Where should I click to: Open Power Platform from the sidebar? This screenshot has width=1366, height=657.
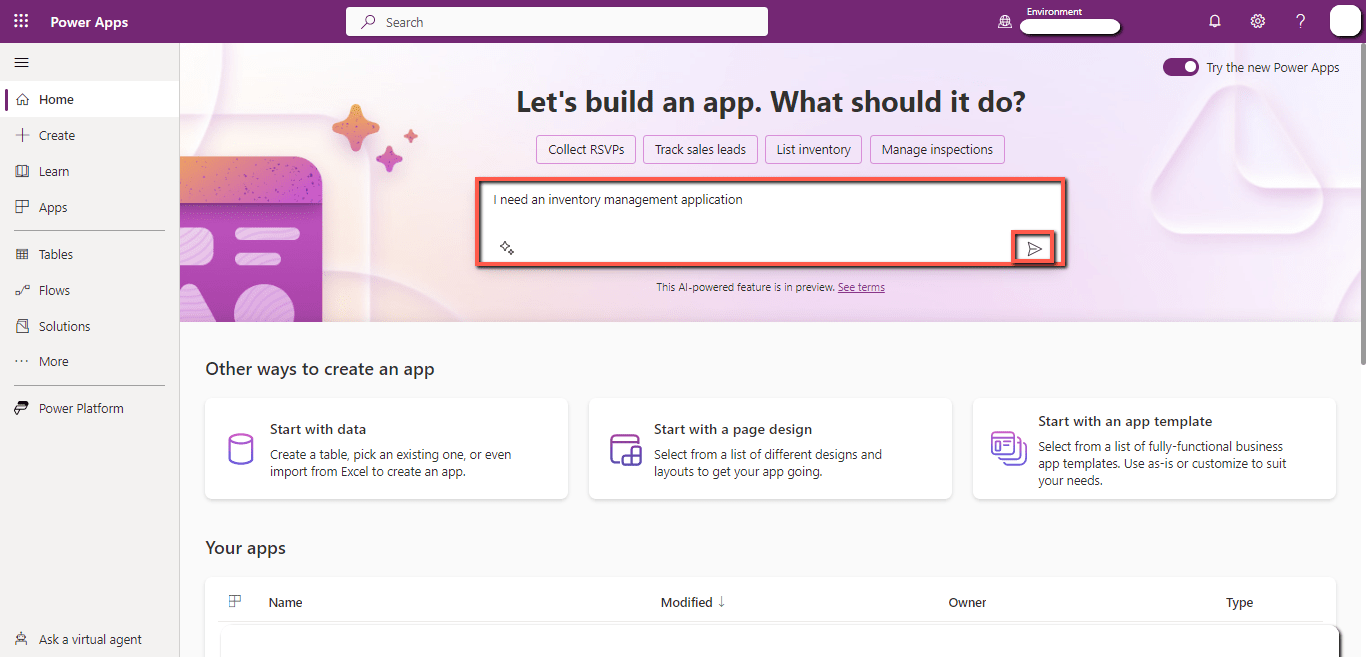pos(90,408)
